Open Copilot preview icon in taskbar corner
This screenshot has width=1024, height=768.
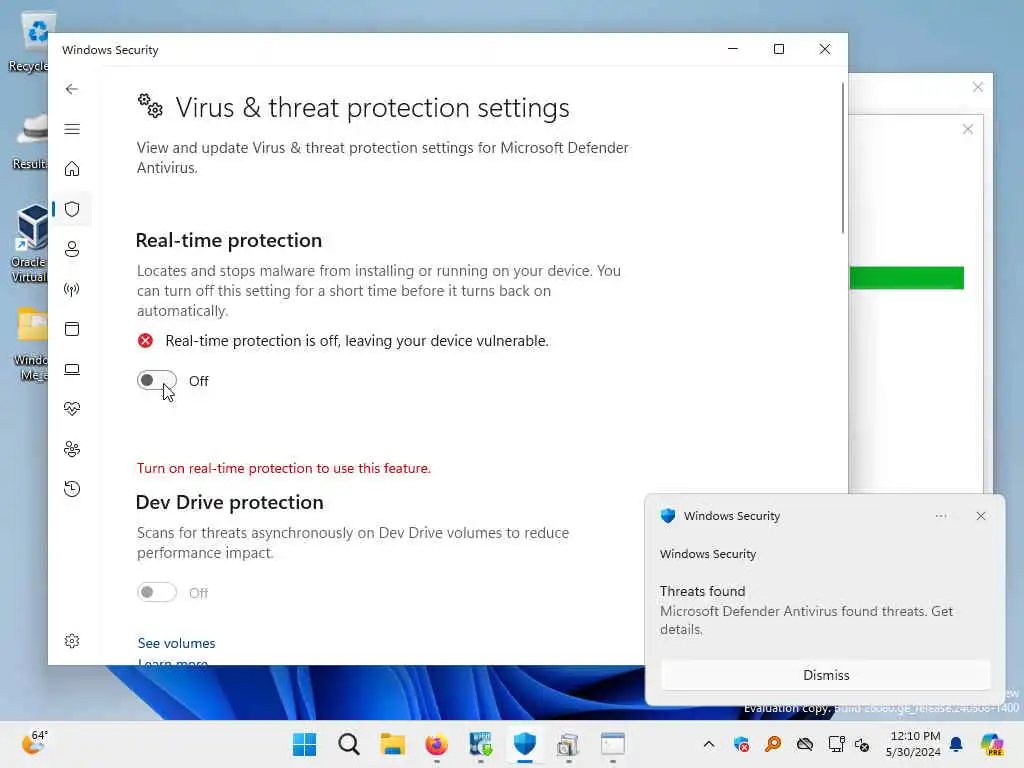[x=992, y=744]
